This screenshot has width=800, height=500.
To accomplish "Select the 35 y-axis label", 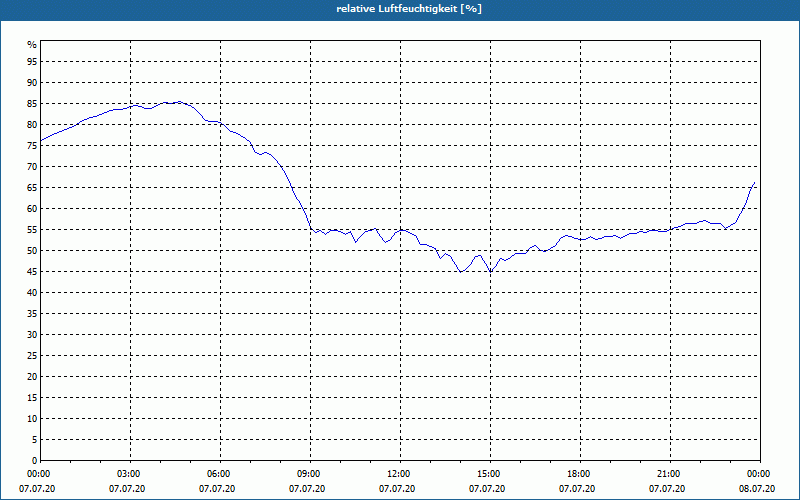I will point(32,314).
